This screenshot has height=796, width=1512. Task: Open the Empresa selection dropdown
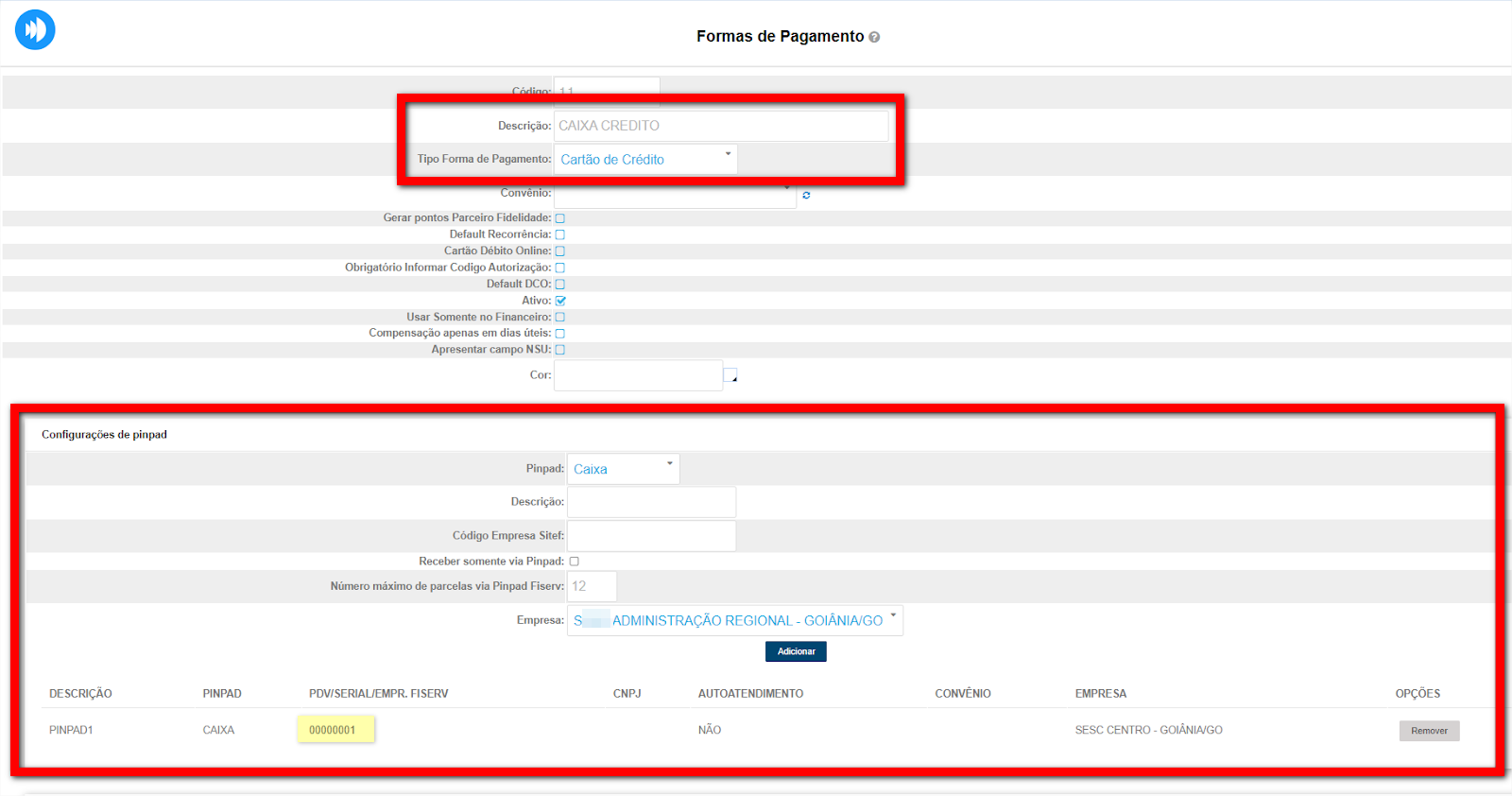pos(734,621)
